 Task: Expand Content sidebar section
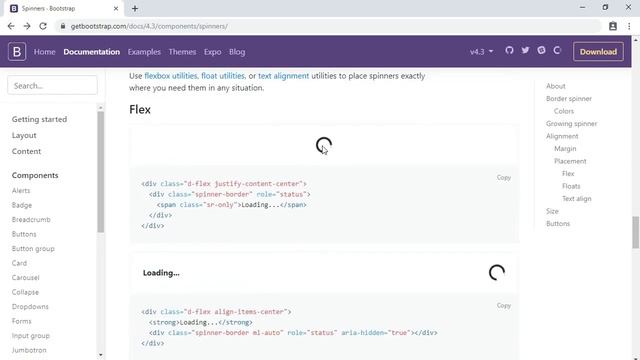click(27, 151)
